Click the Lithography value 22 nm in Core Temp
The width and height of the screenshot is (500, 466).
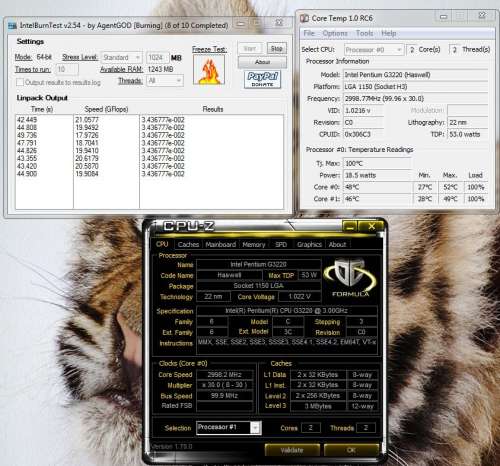(468, 122)
